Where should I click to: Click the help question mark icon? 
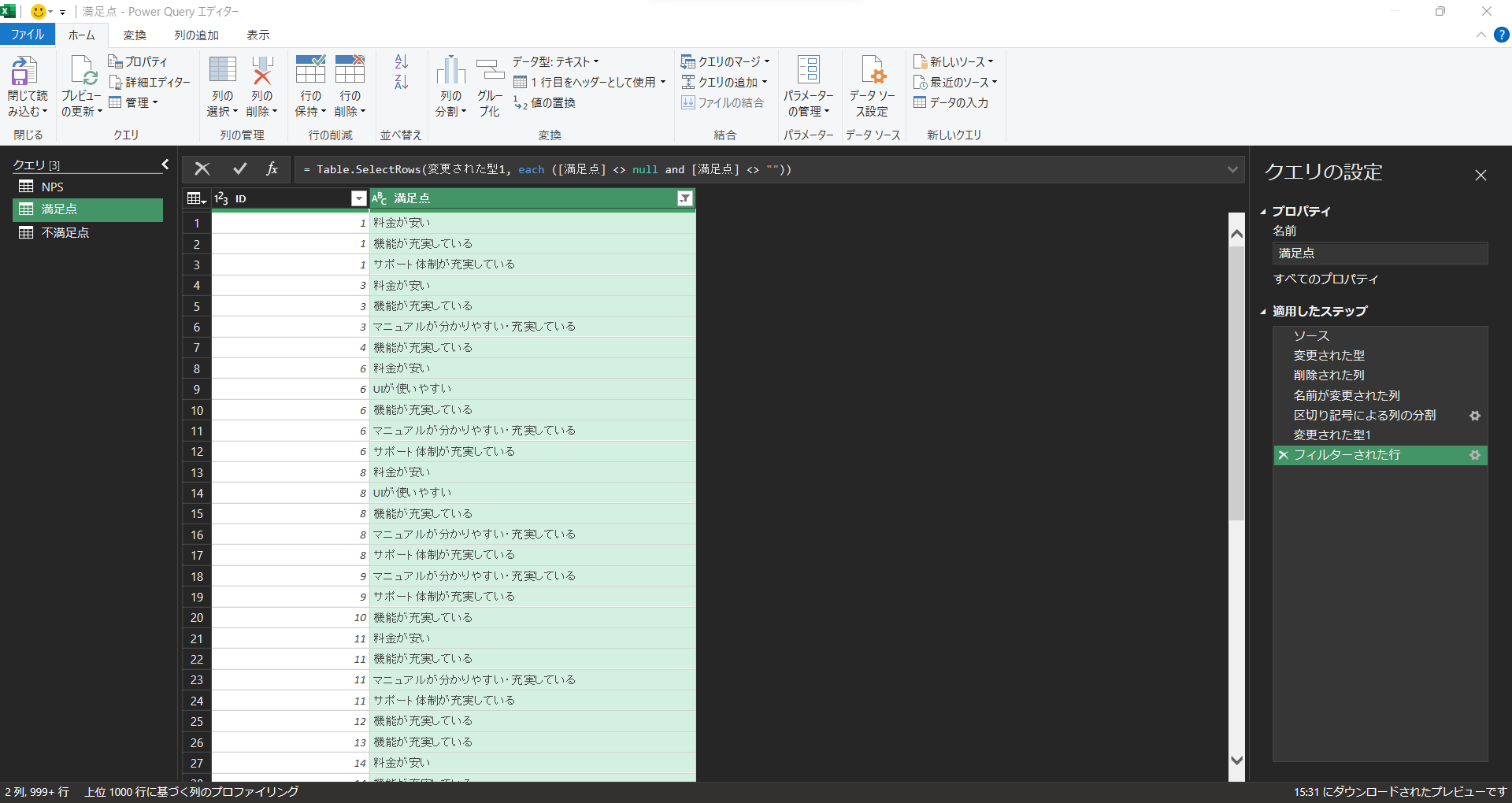point(1502,35)
